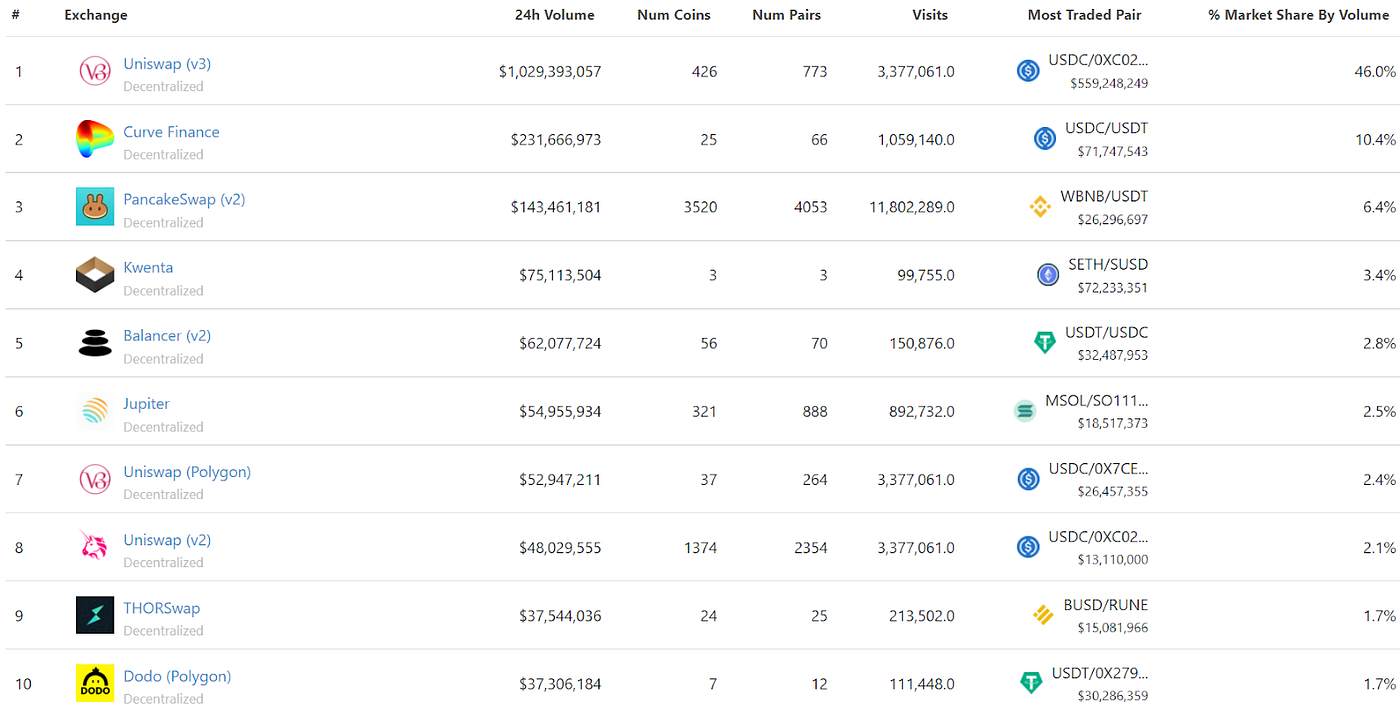Sort by the Exchange column header

point(96,15)
